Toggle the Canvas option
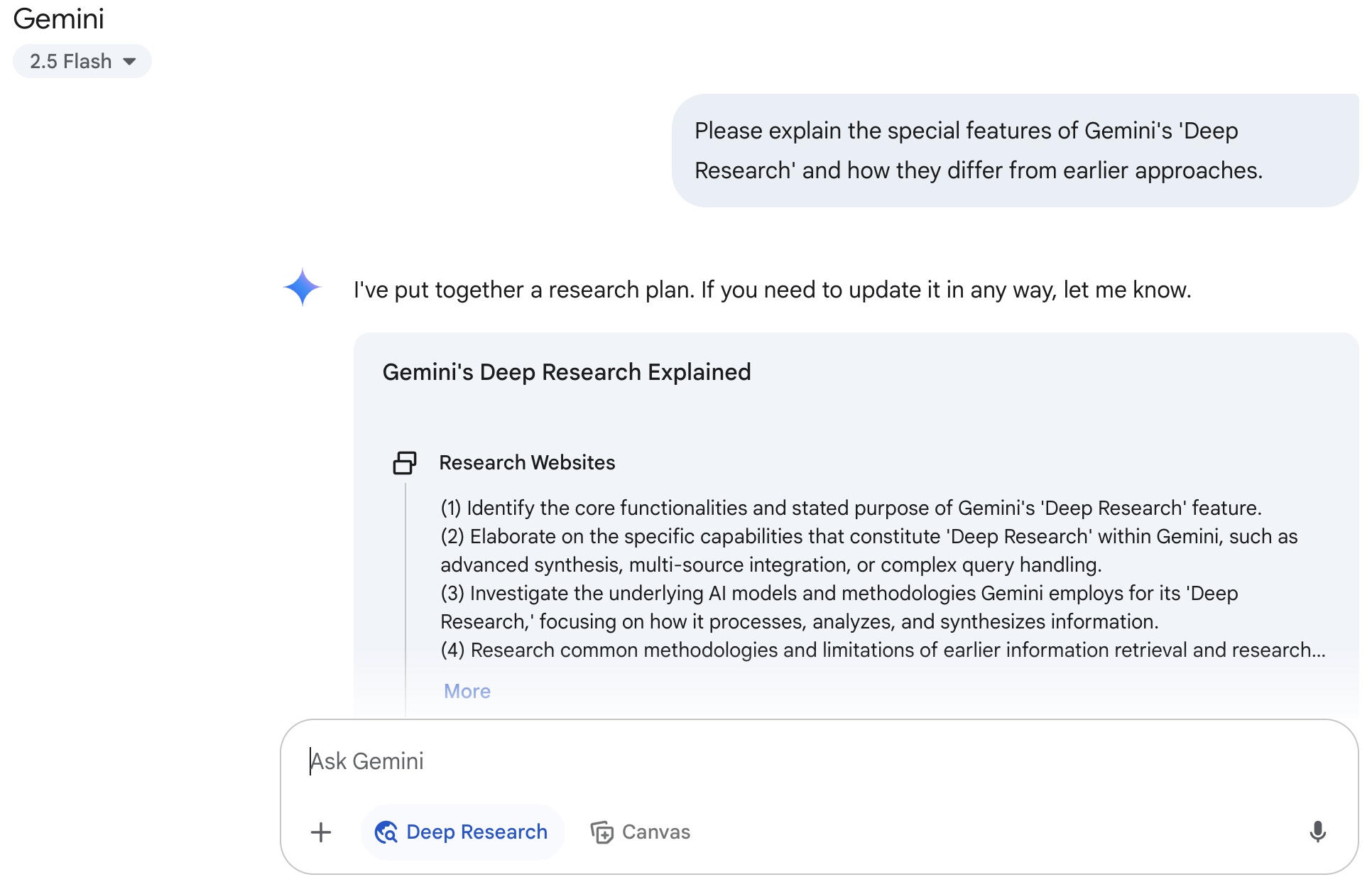Viewport: 1372px width, 882px height. click(641, 832)
